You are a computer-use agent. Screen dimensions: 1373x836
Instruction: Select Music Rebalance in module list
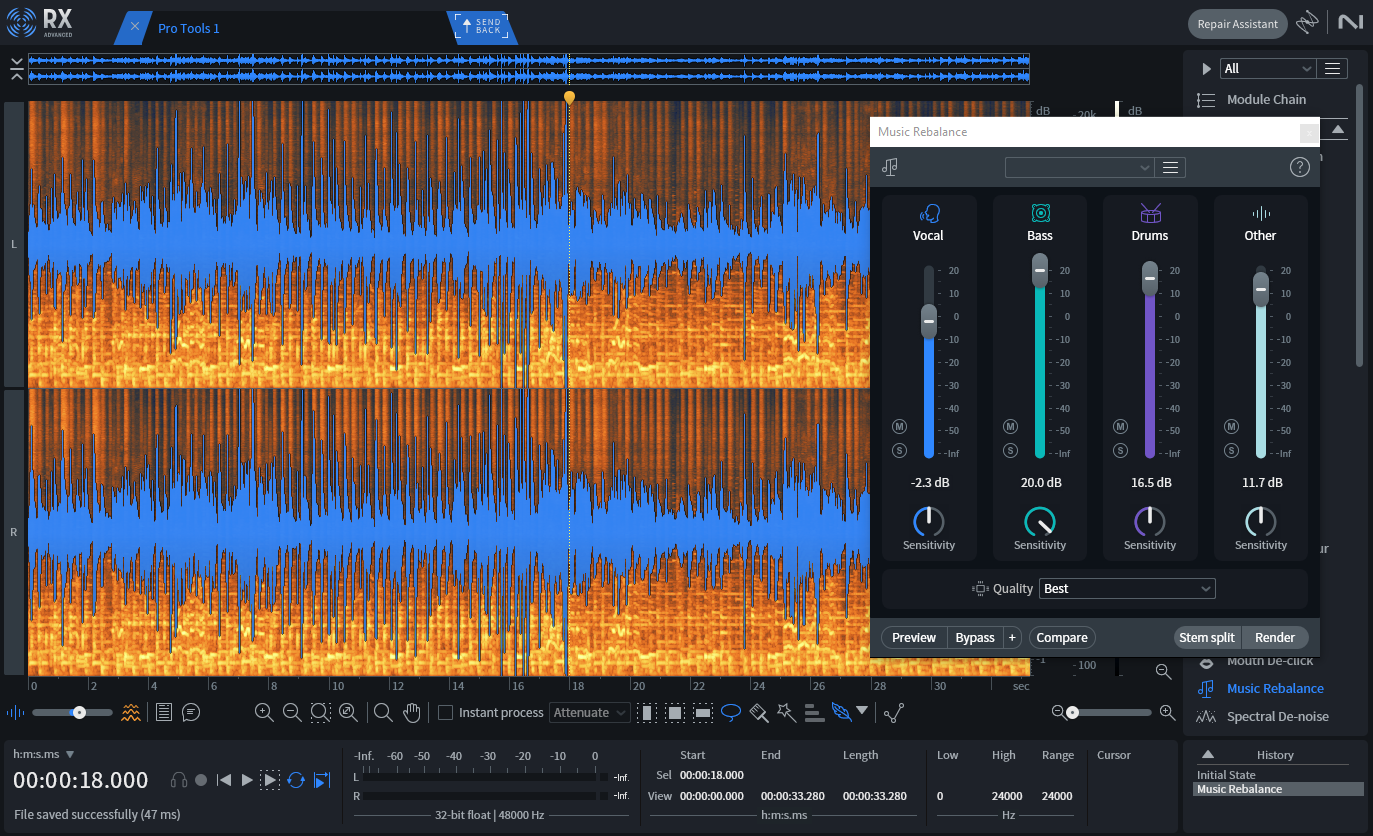pyautogui.click(x=1260, y=688)
